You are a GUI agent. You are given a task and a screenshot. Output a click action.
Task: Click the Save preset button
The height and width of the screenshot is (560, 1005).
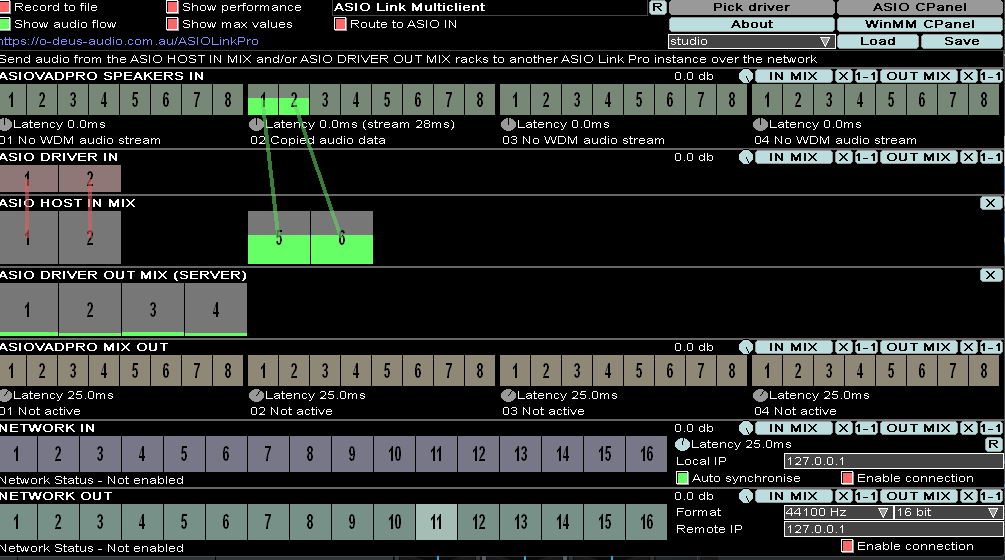962,41
